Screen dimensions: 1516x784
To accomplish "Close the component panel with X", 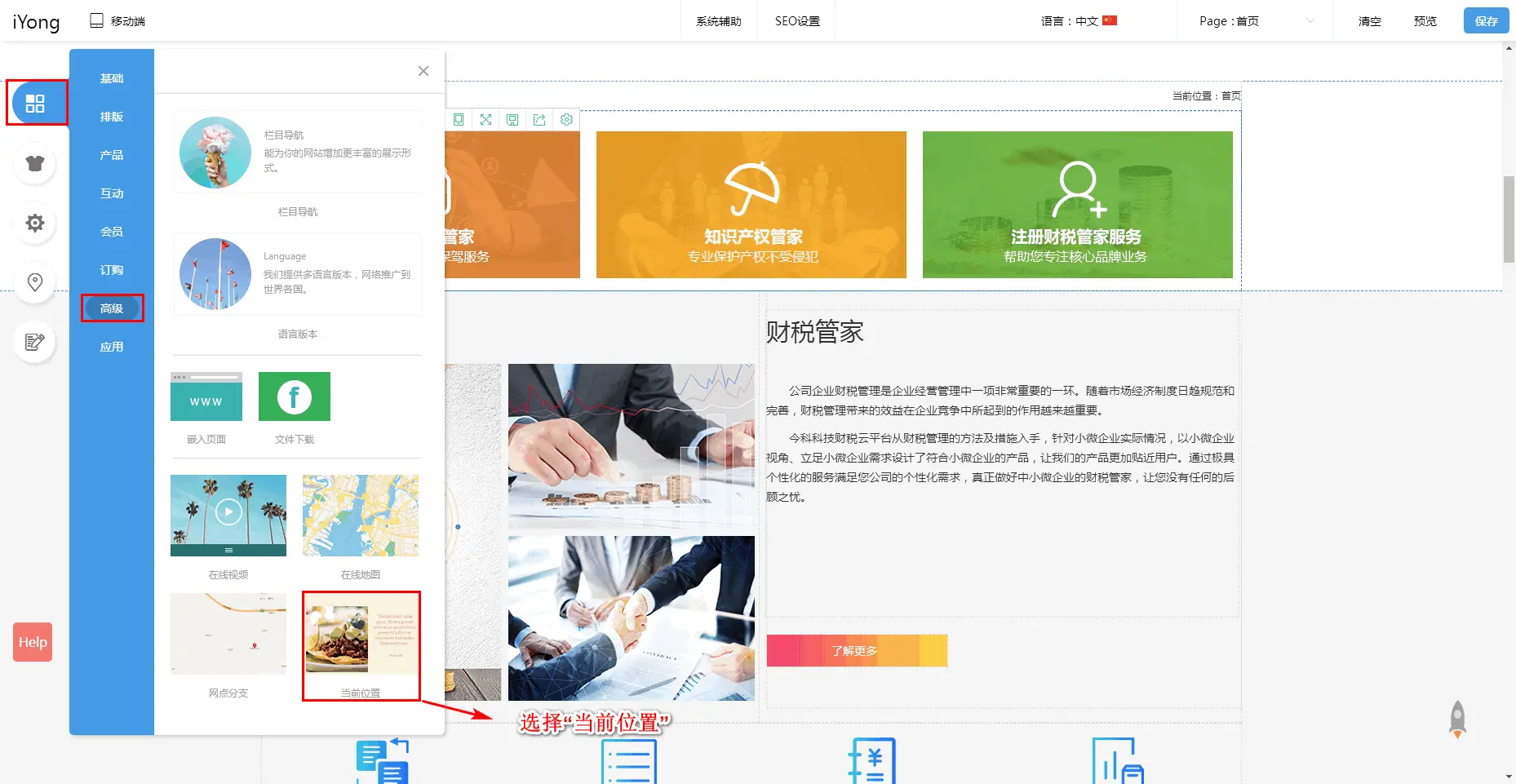I will (x=423, y=71).
